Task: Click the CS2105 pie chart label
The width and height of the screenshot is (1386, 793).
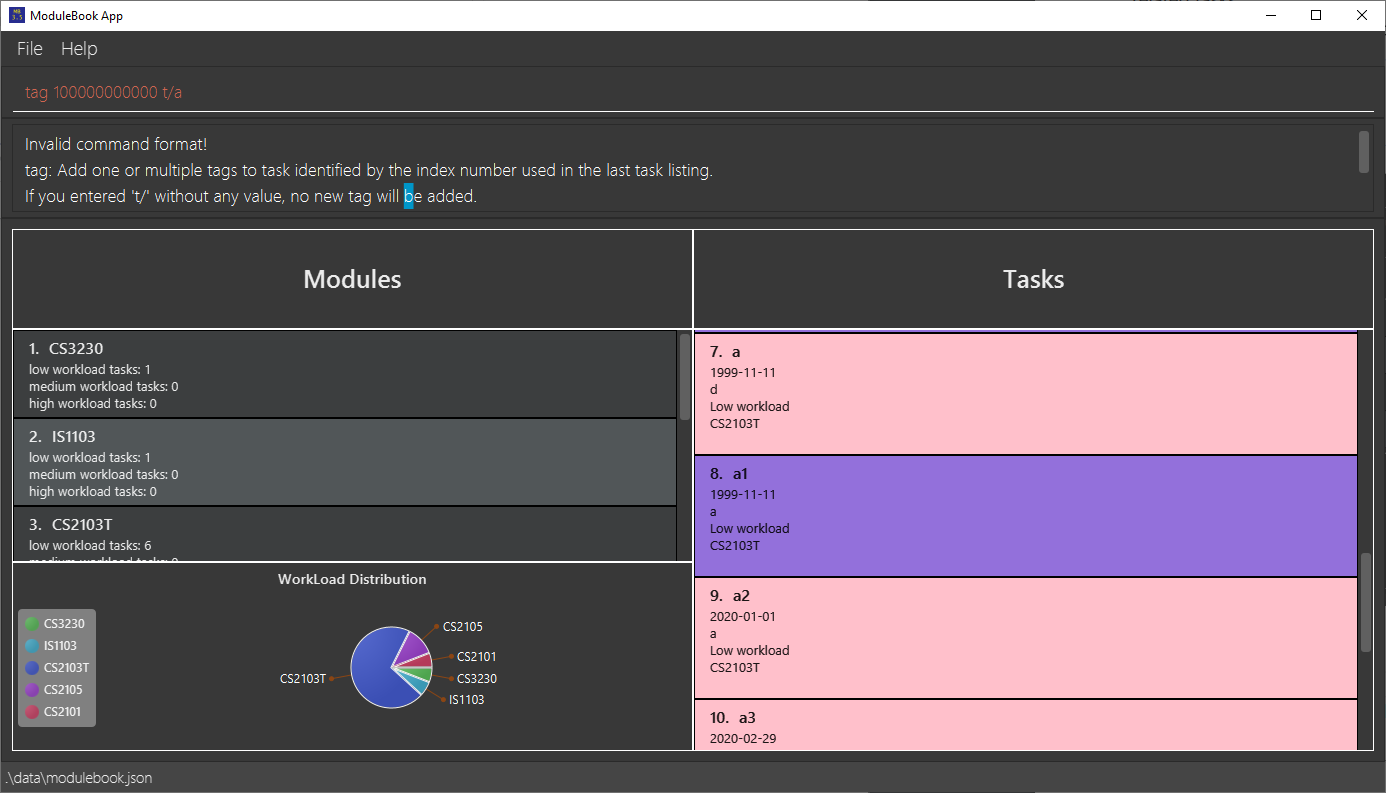Action: click(463, 627)
